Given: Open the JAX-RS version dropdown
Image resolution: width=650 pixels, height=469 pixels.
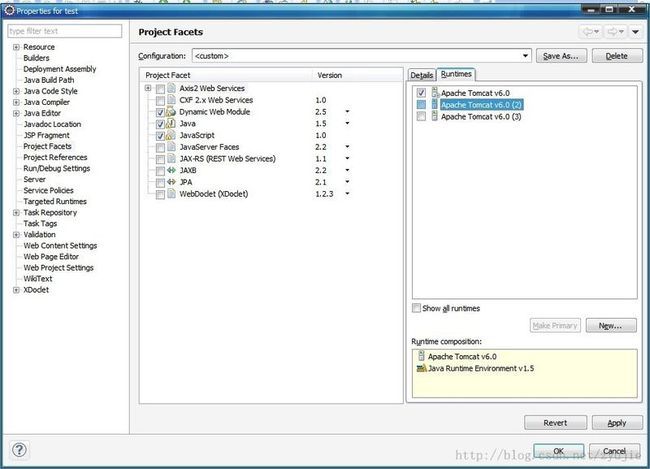Looking at the screenshot, I should (x=347, y=158).
